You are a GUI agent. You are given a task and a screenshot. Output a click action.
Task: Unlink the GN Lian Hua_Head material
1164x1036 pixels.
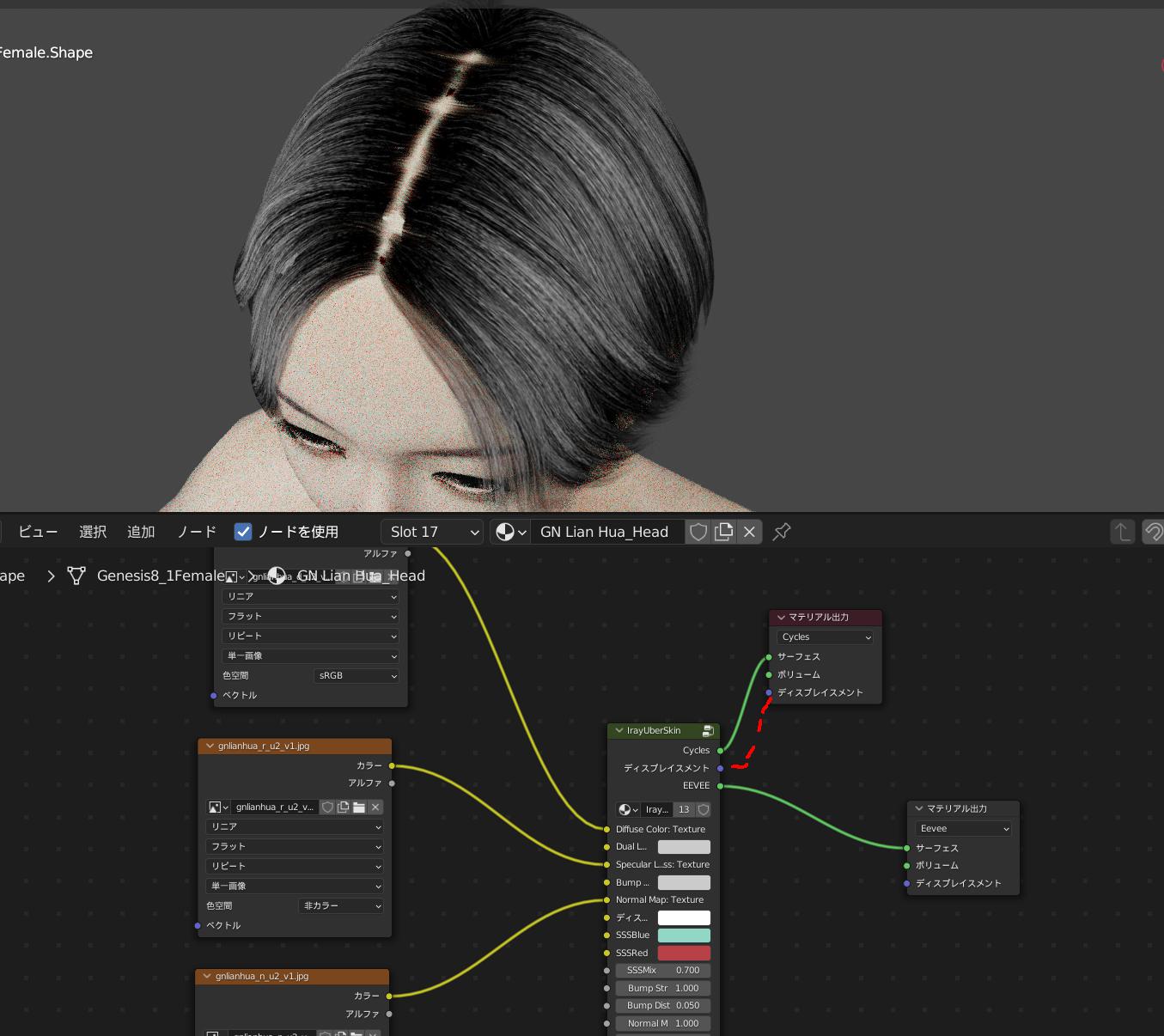pos(748,532)
